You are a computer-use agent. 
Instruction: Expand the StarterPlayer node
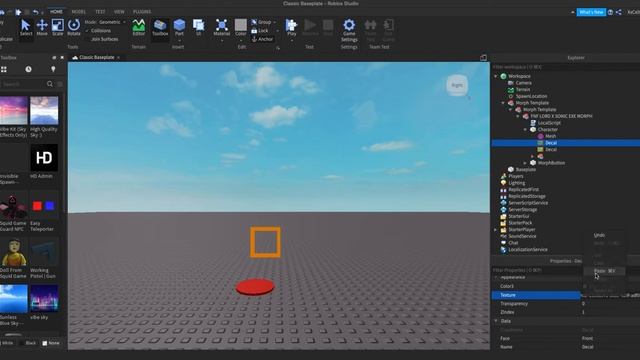[496, 229]
